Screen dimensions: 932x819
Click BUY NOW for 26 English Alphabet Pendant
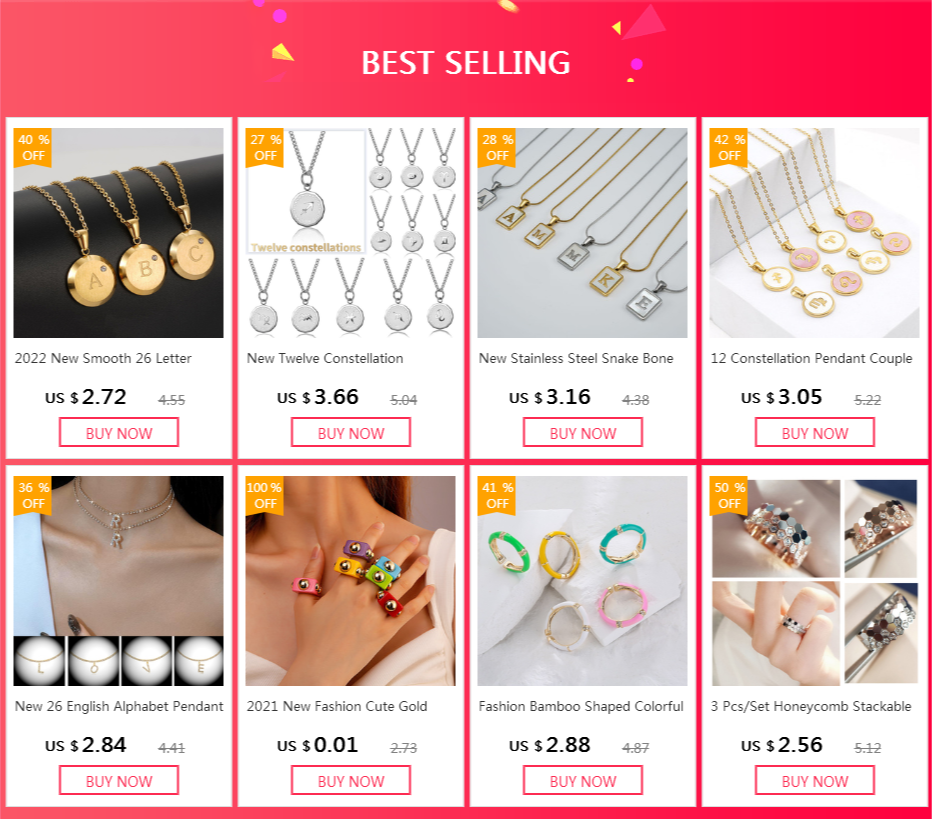pyautogui.click(x=119, y=780)
